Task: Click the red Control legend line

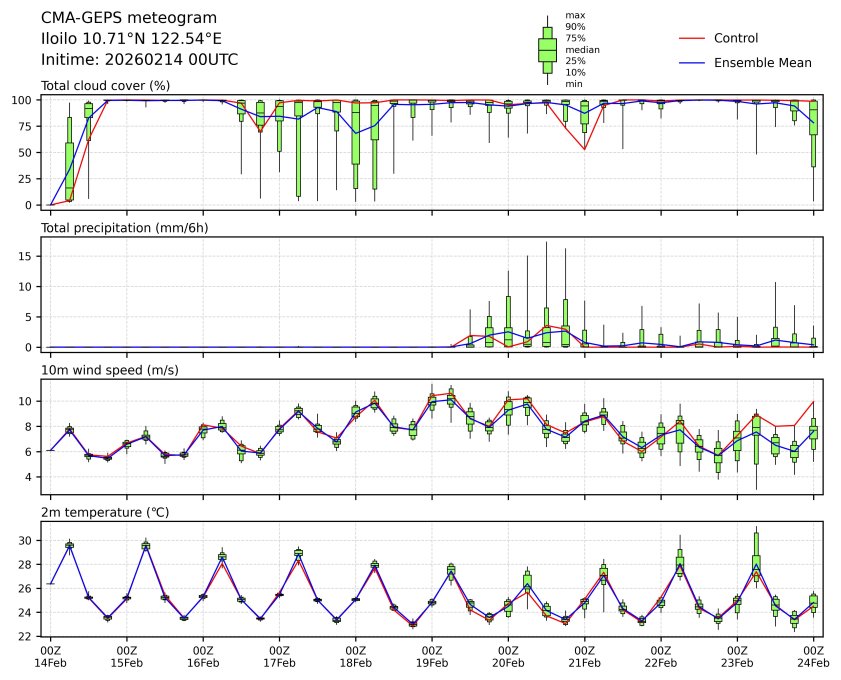Action: [692, 38]
